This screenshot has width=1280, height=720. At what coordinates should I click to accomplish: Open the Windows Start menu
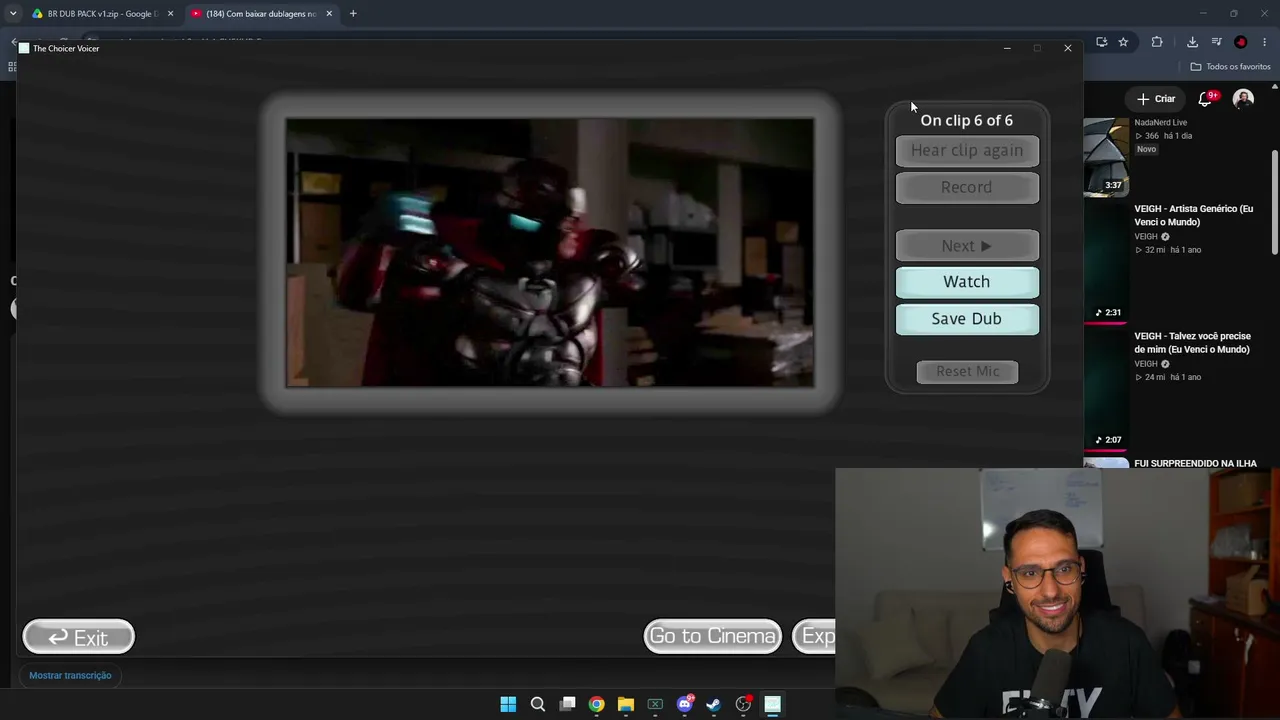508,704
